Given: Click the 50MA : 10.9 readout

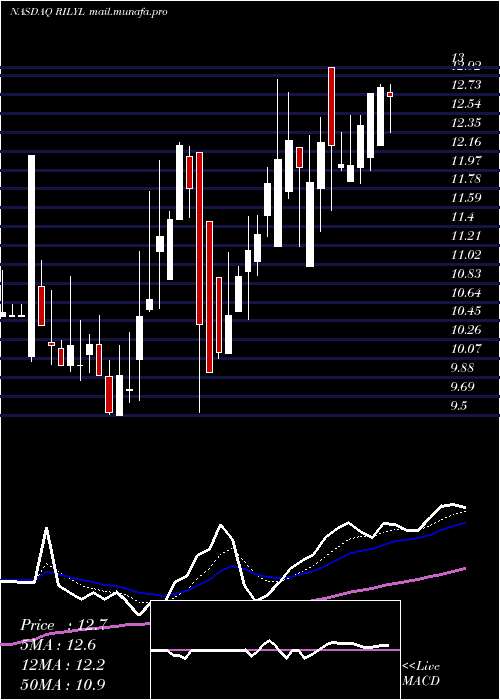Looking at the screenshot, I should click(x=63, y=684).
